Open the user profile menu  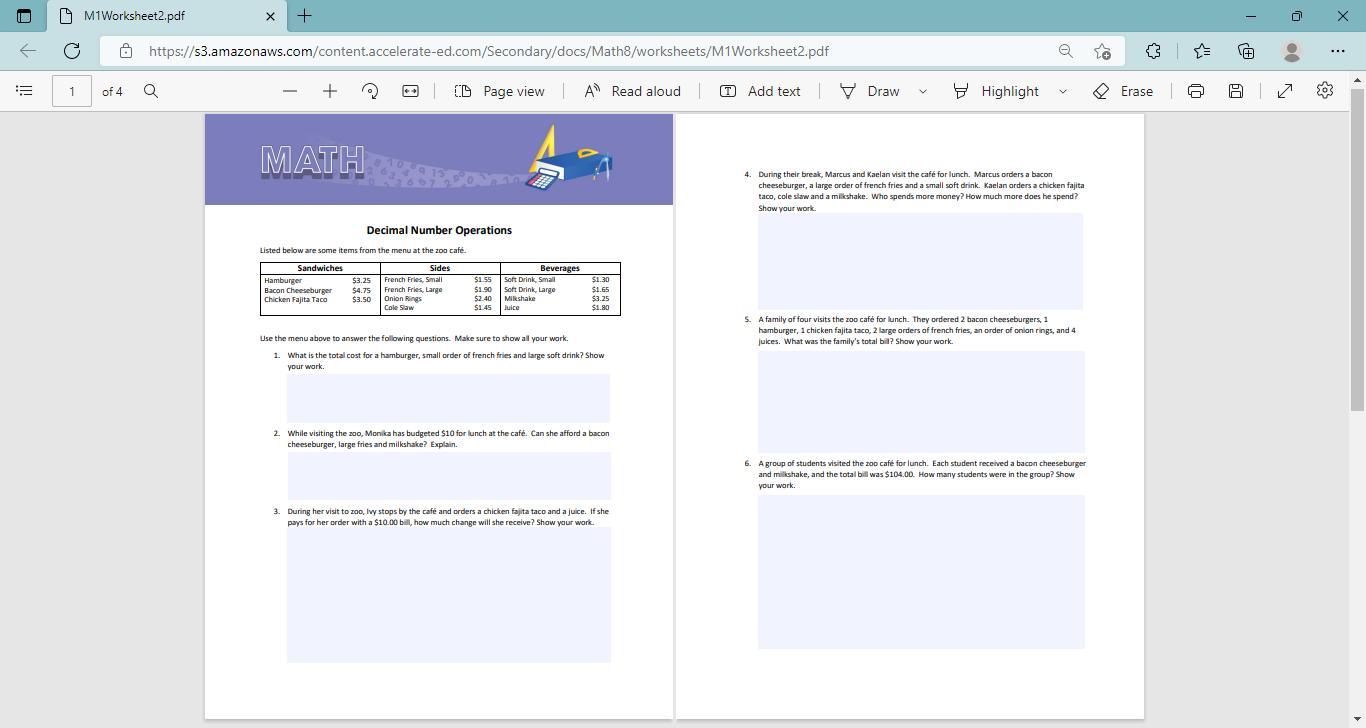point(1292,51)
